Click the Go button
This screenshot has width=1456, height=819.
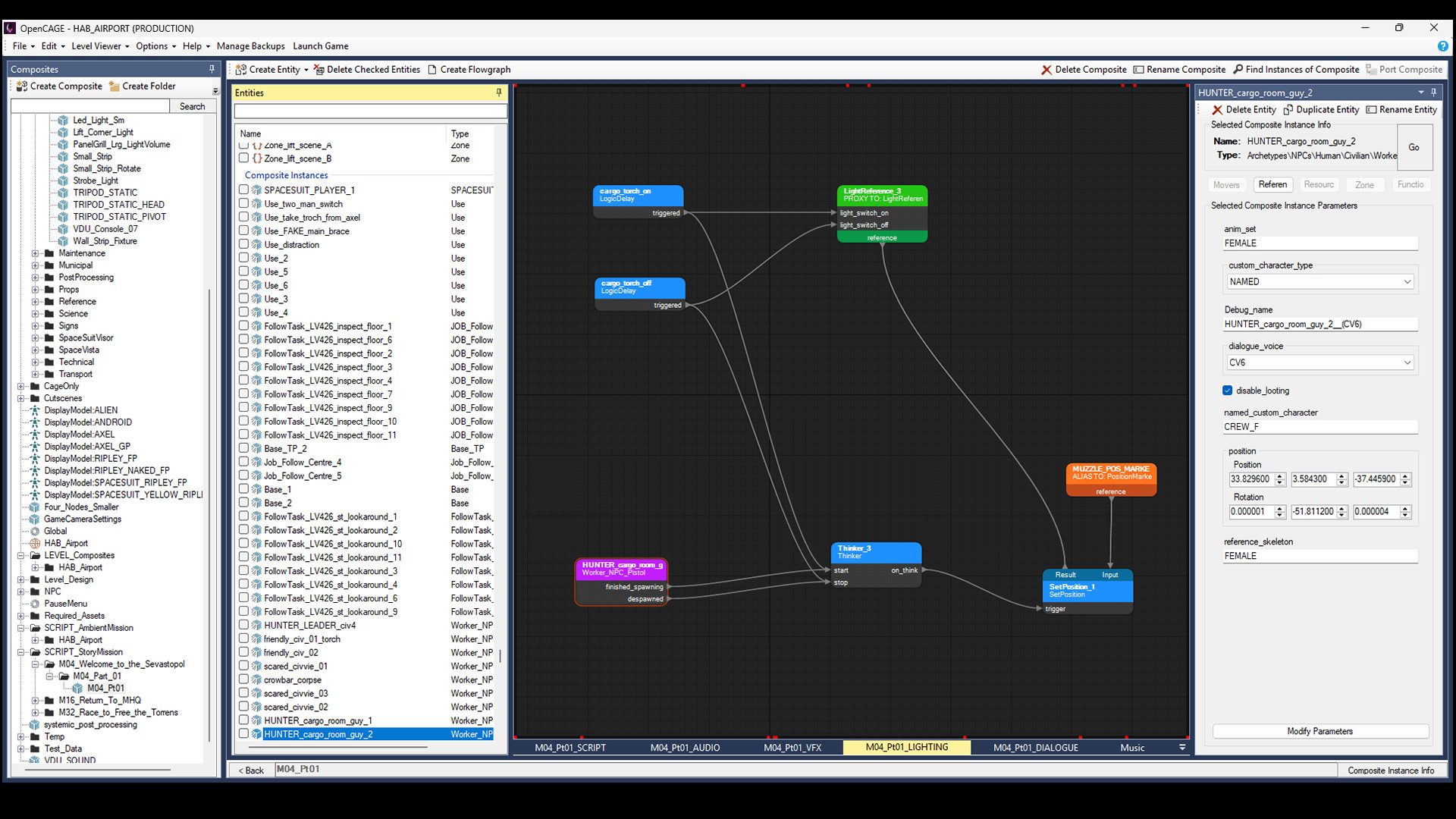click(1414, 147)
